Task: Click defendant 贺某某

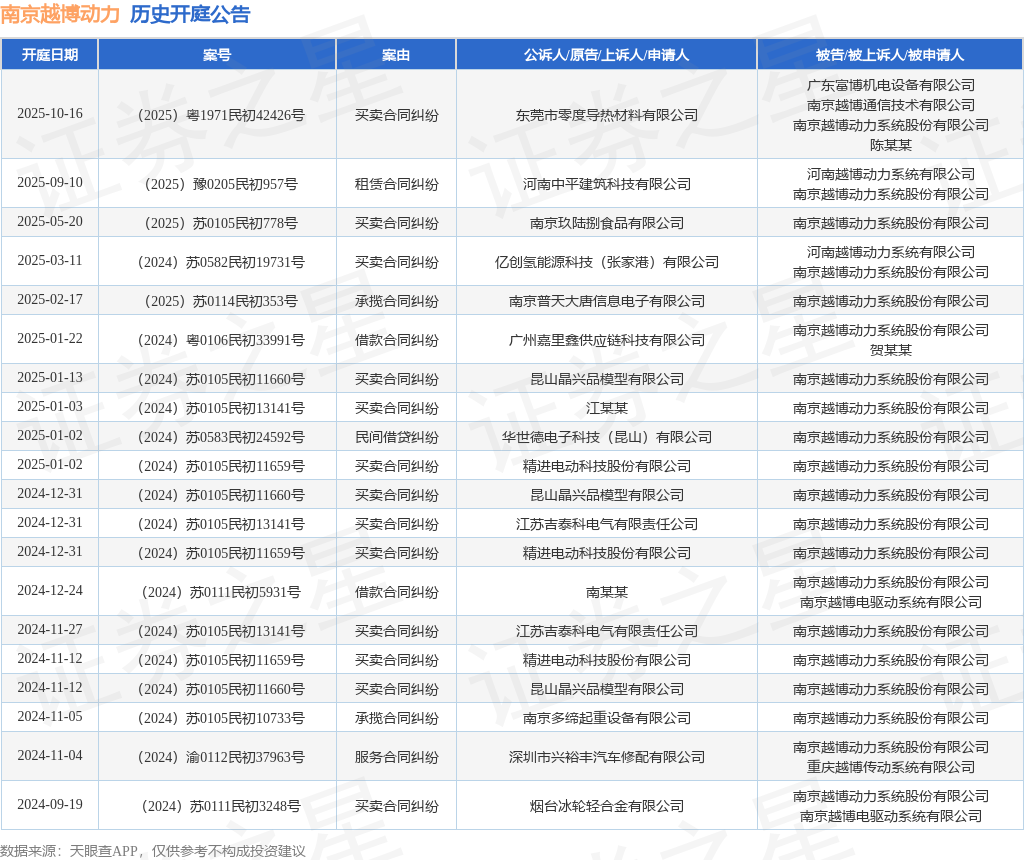Action: click(890, 350)
